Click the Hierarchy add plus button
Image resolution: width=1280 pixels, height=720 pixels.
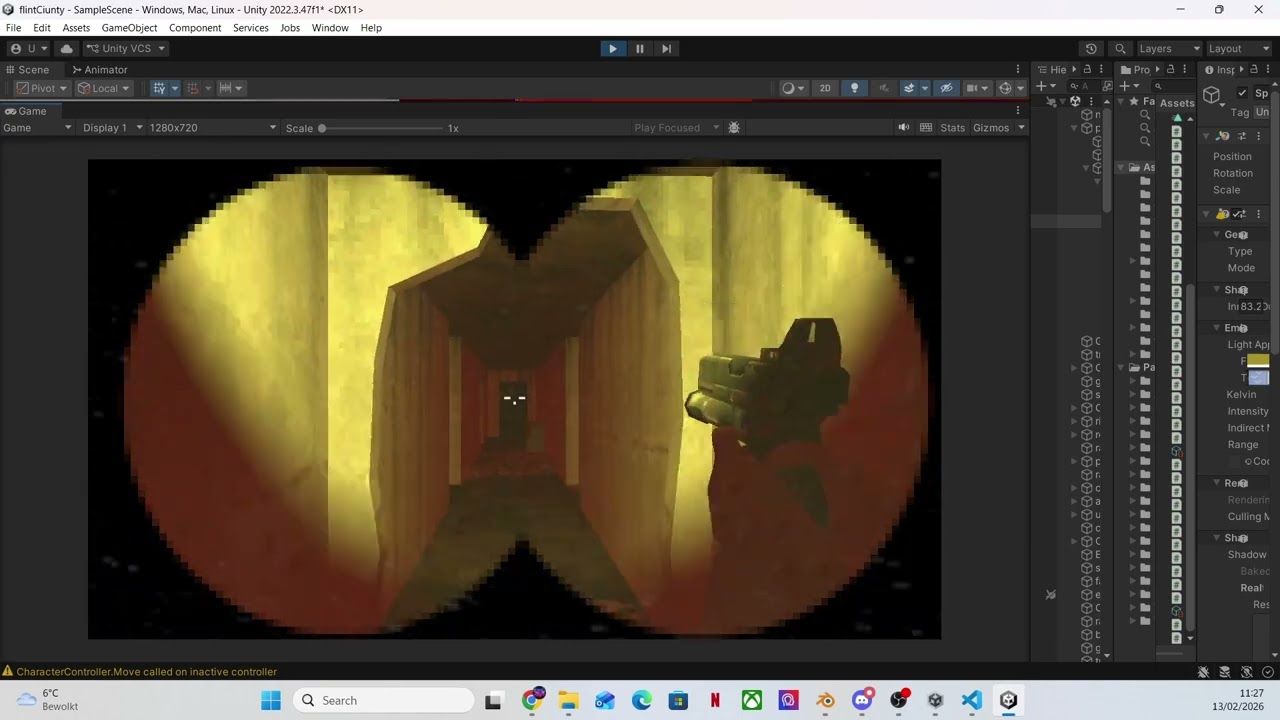point(1040,86)
